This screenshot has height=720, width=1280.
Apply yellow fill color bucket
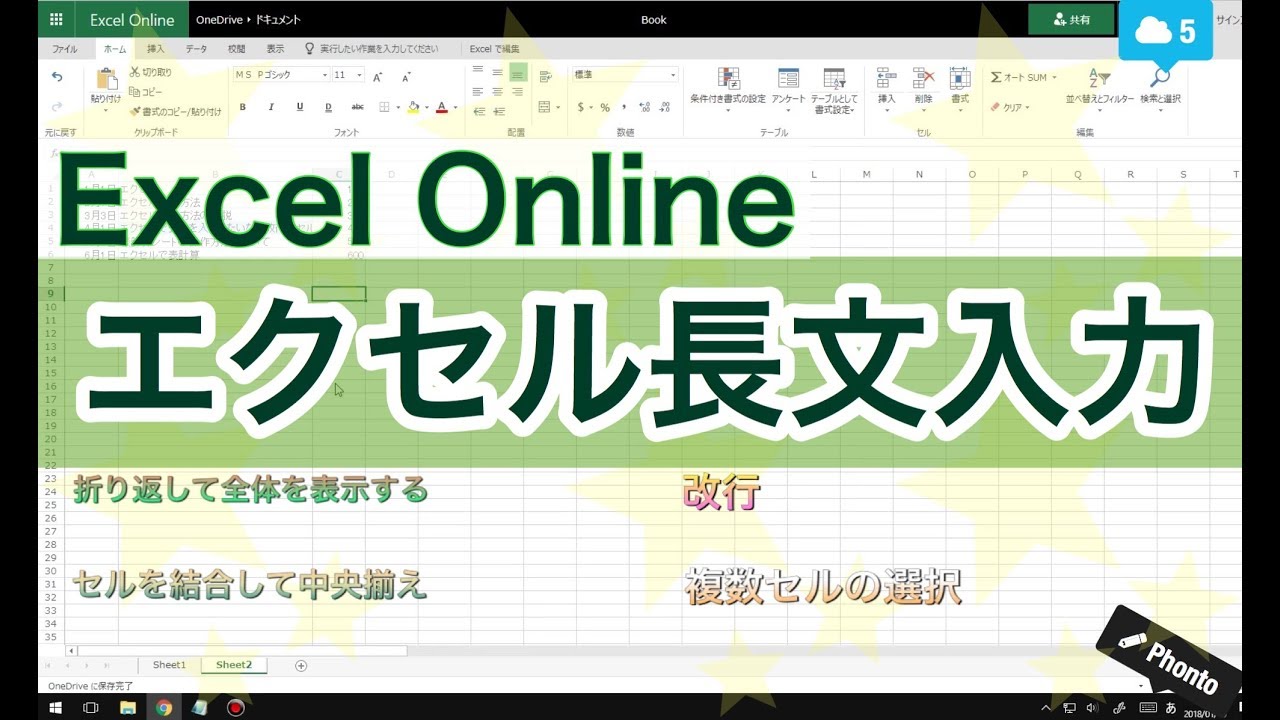[414, 107]
